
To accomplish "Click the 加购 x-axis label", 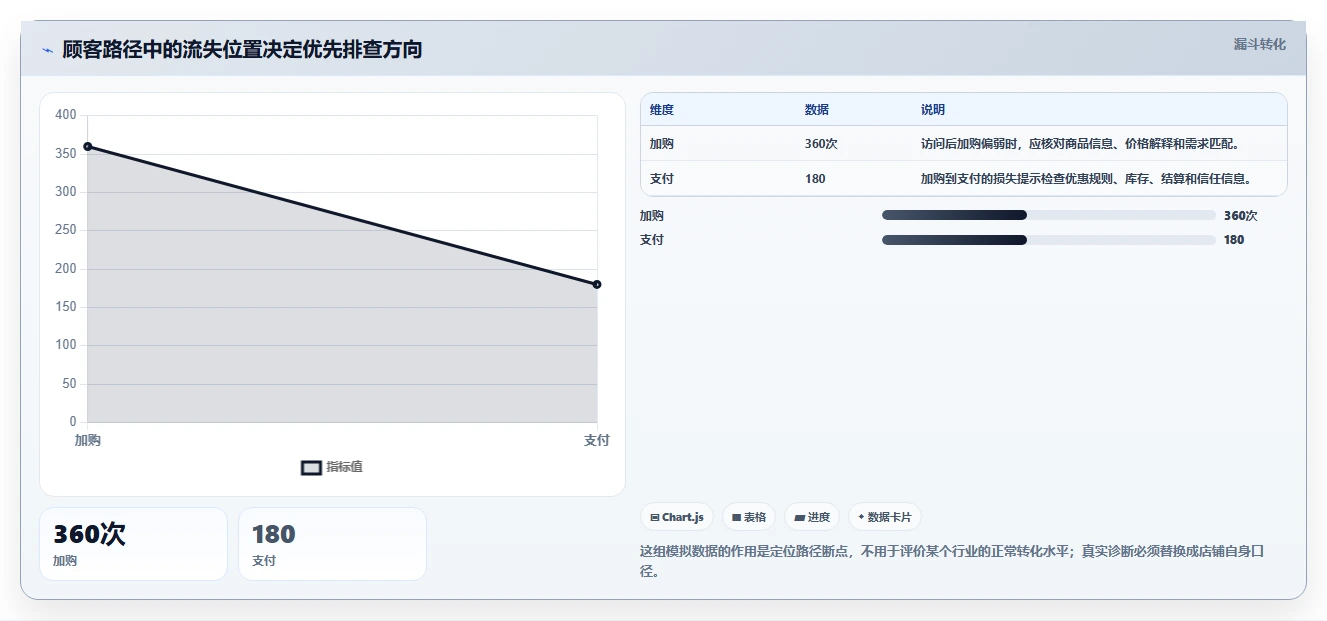I will [x=88, y=440].
